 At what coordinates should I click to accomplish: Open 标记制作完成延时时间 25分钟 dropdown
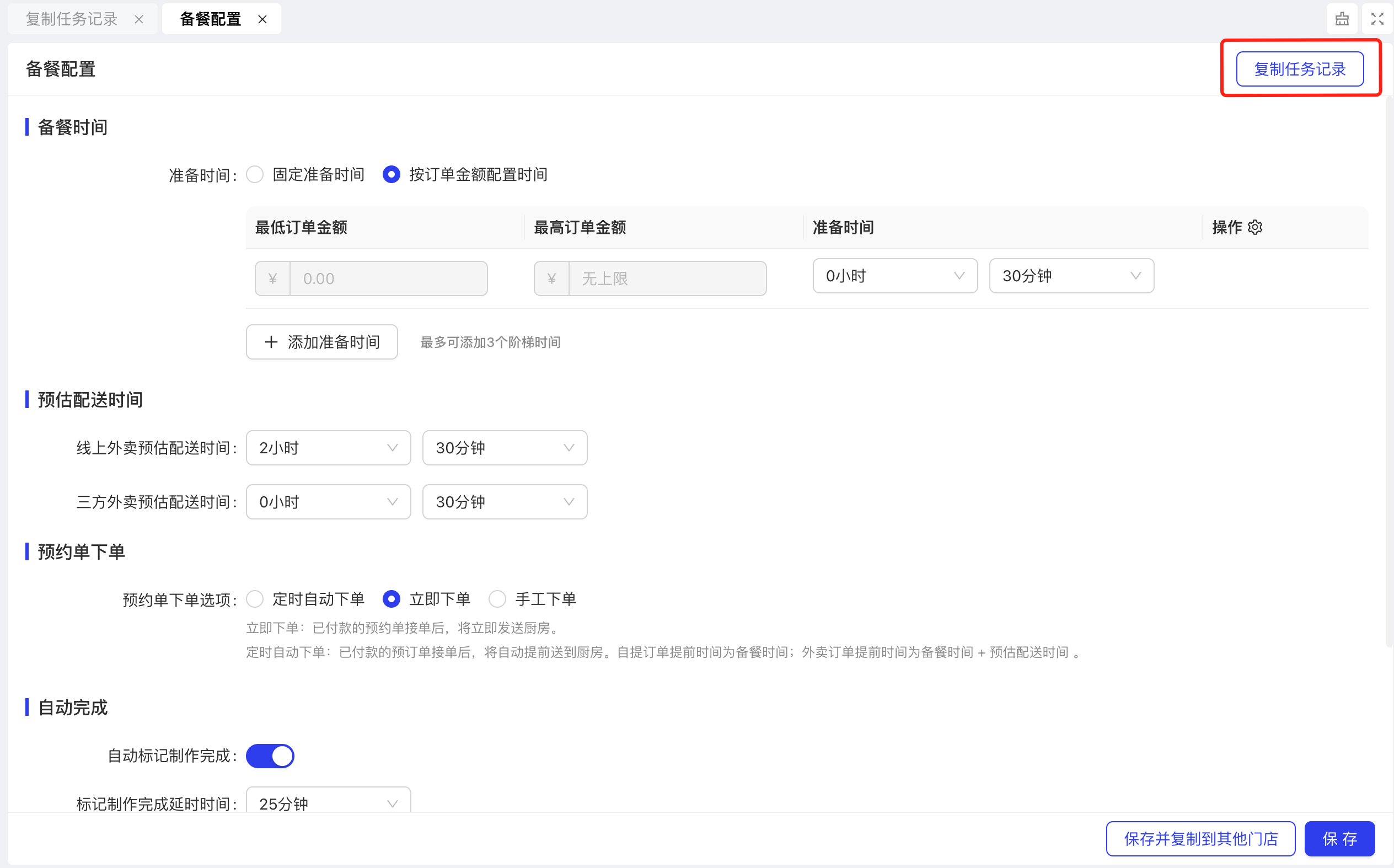click(x=328, y=800)
